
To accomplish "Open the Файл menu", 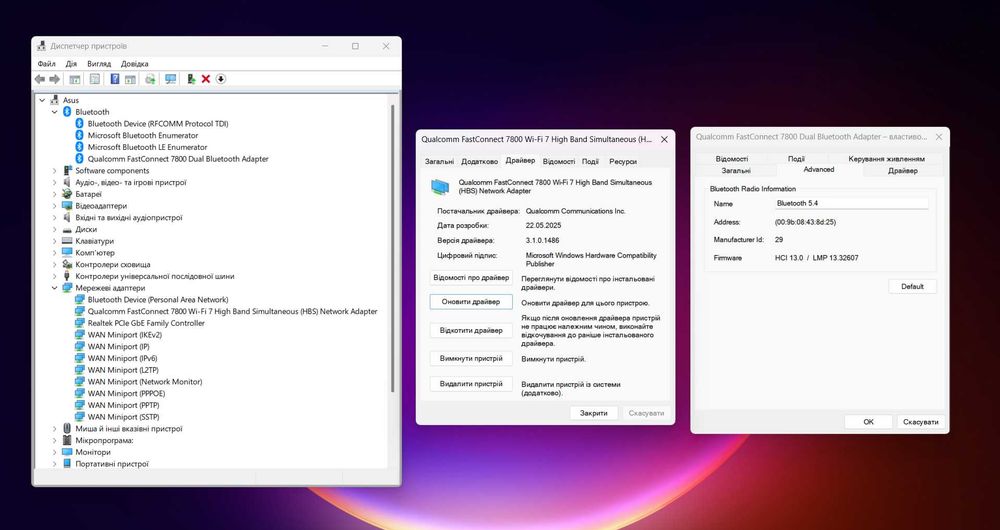I will coord(47,64).
